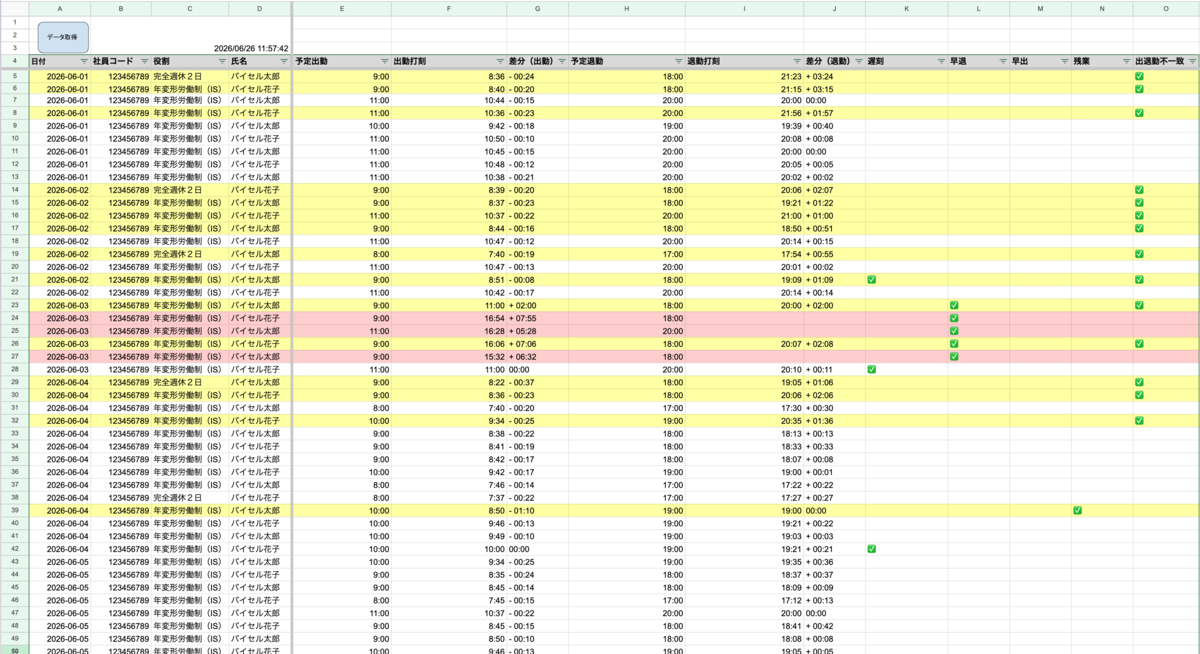Uncheck the 遅刻 checkbox in row 28
The width and height of the screenshot is (1200, 654).
click(x=872, y=369)
